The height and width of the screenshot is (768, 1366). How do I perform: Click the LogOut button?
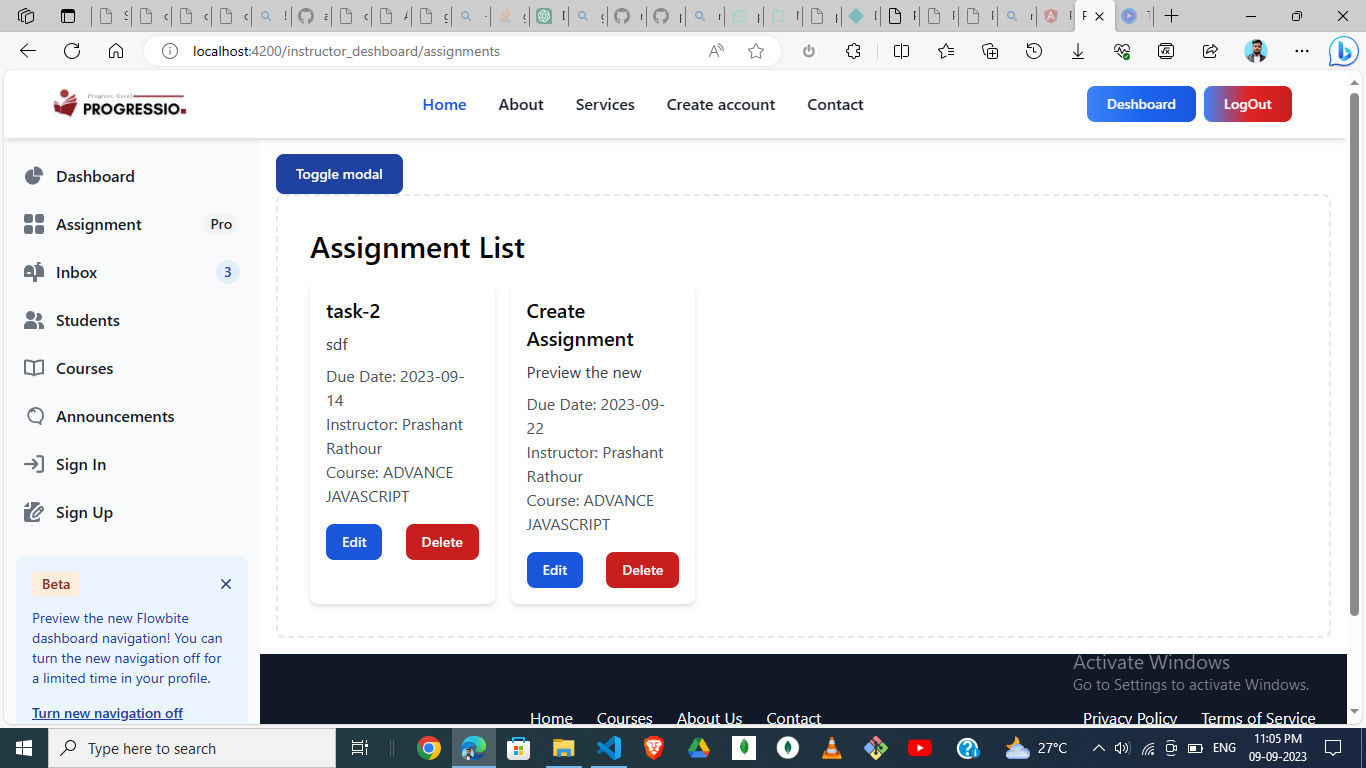tap(1247, 104)
